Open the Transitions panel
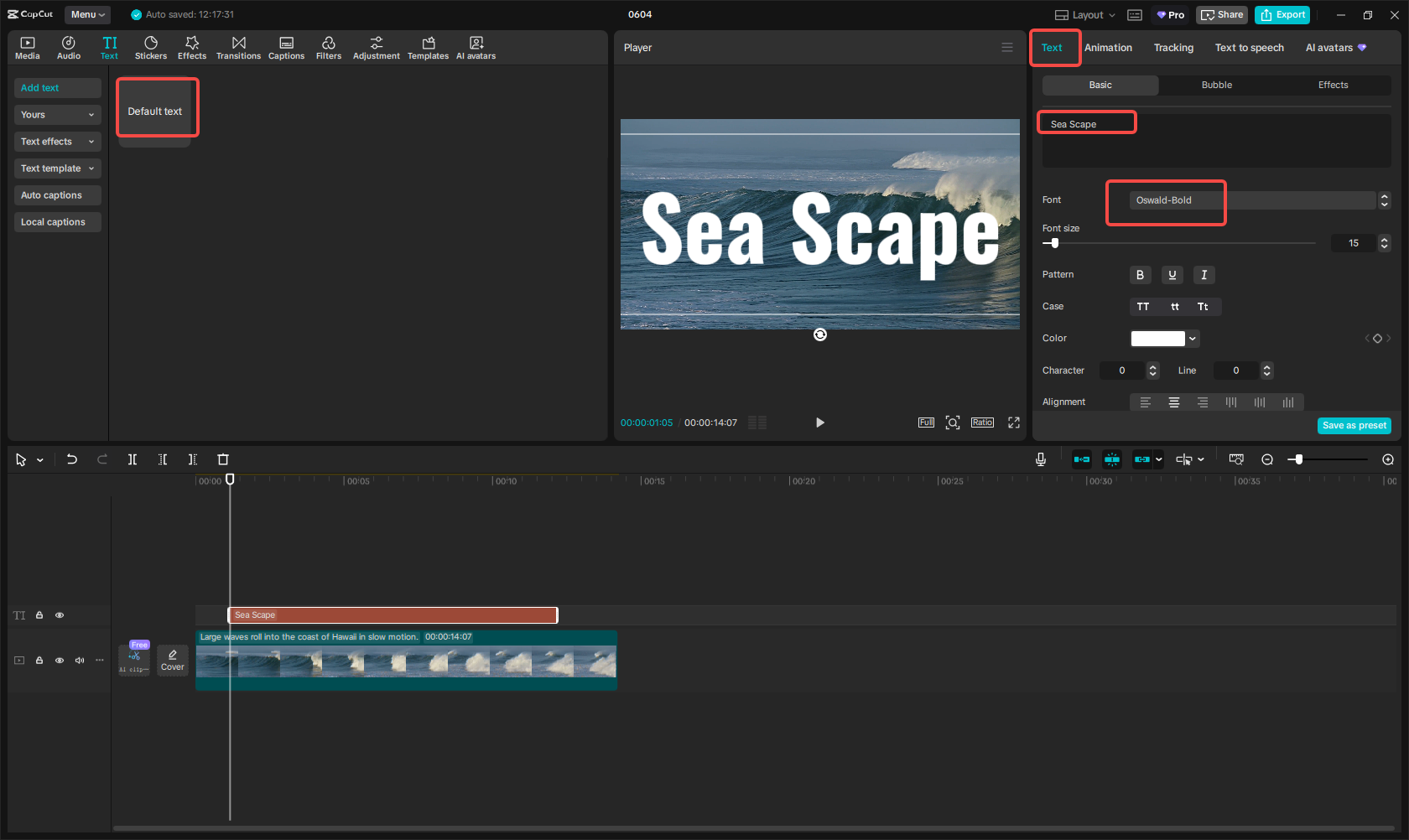Viewport: 1409px width, 840px height. pyautogui.click(x=238, y=48)
